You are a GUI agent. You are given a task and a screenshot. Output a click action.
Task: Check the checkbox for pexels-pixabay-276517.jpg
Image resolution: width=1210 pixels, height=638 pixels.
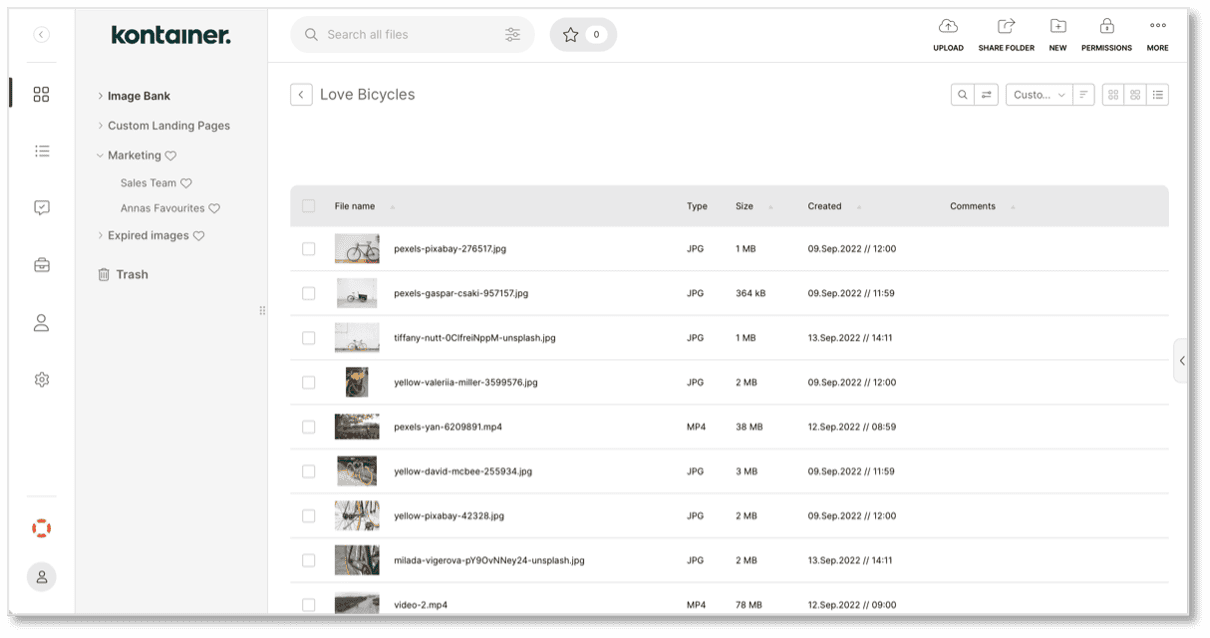point(309,249)
